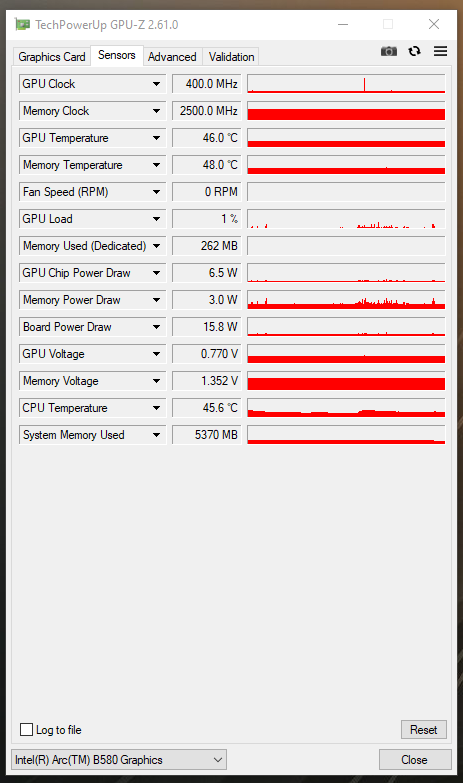The image size is (463, 783).
Task: Click the 45.6 °C CPU temperature value
Action: 207,407
